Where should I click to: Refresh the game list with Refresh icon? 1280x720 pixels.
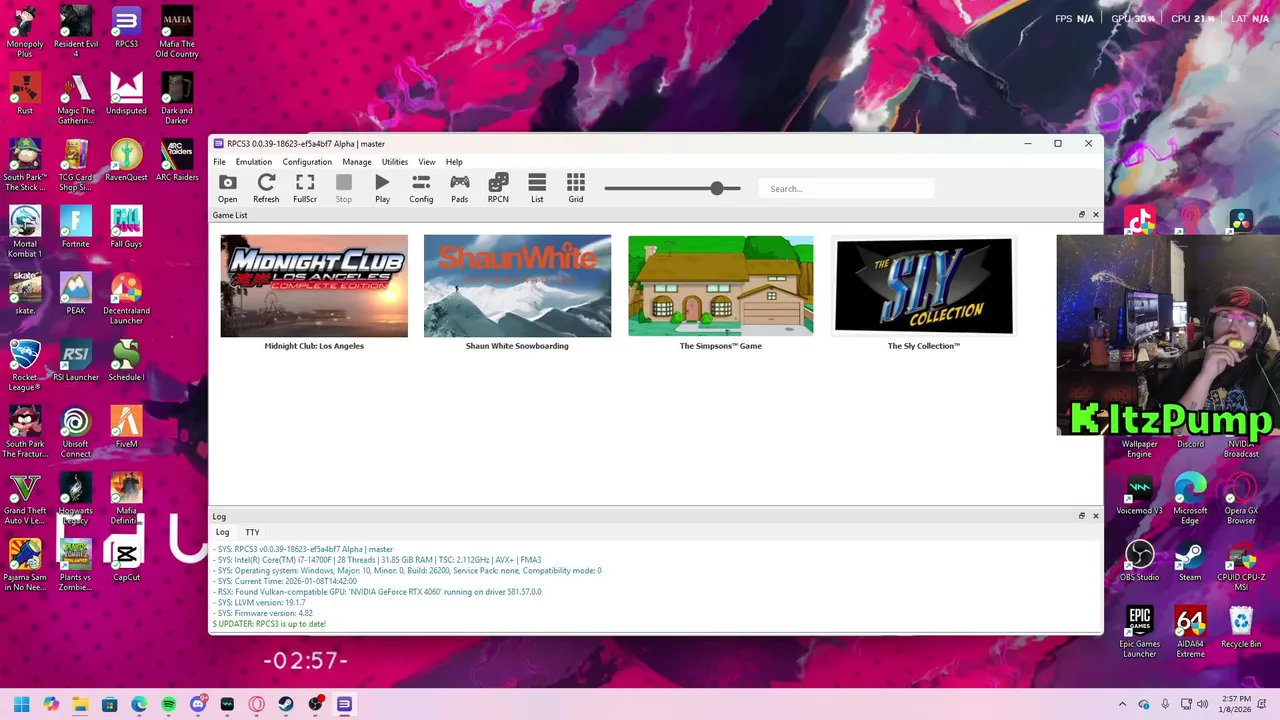coord(266,187)
